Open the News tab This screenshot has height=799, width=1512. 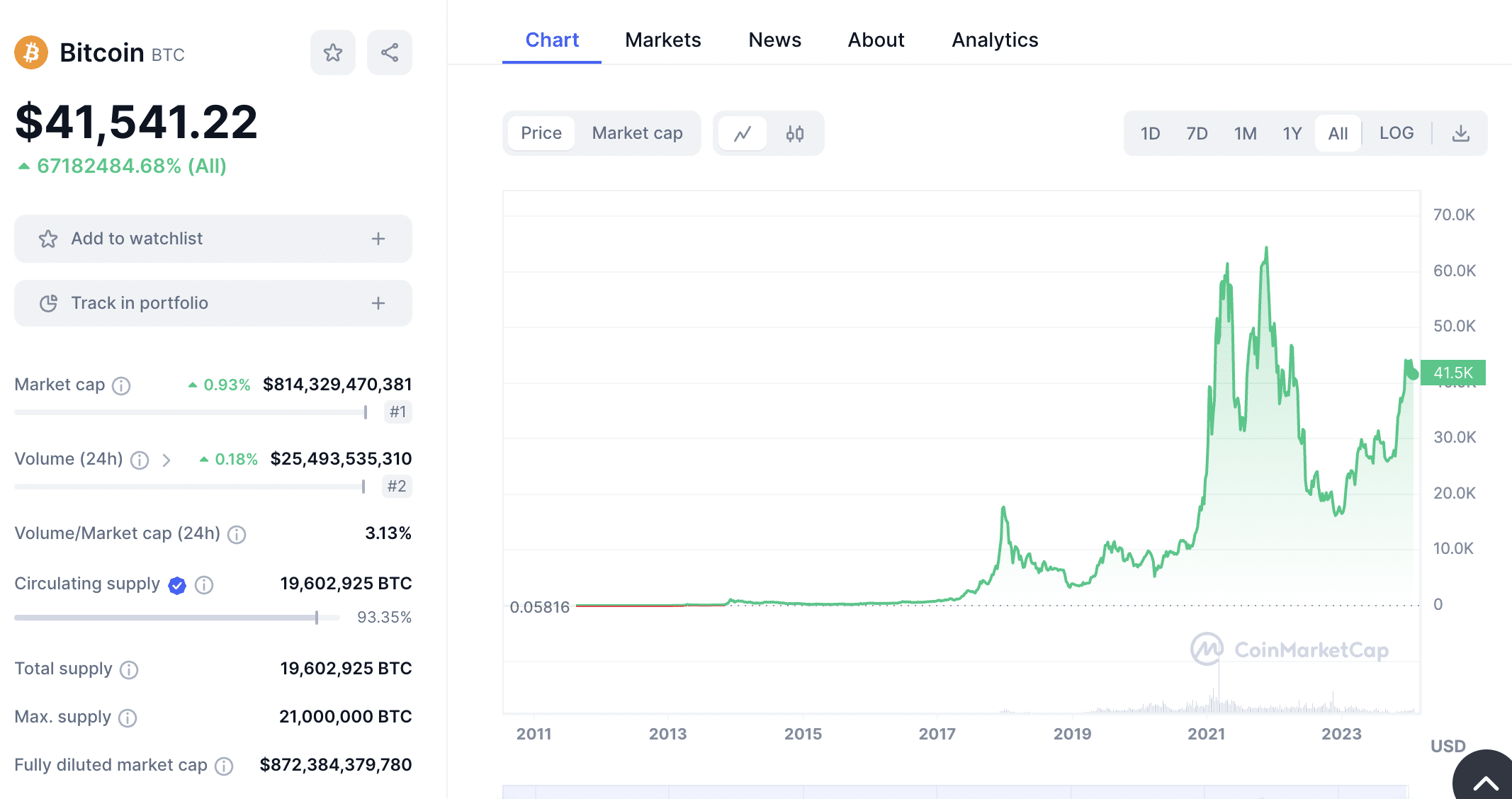(x=774, y=40)
